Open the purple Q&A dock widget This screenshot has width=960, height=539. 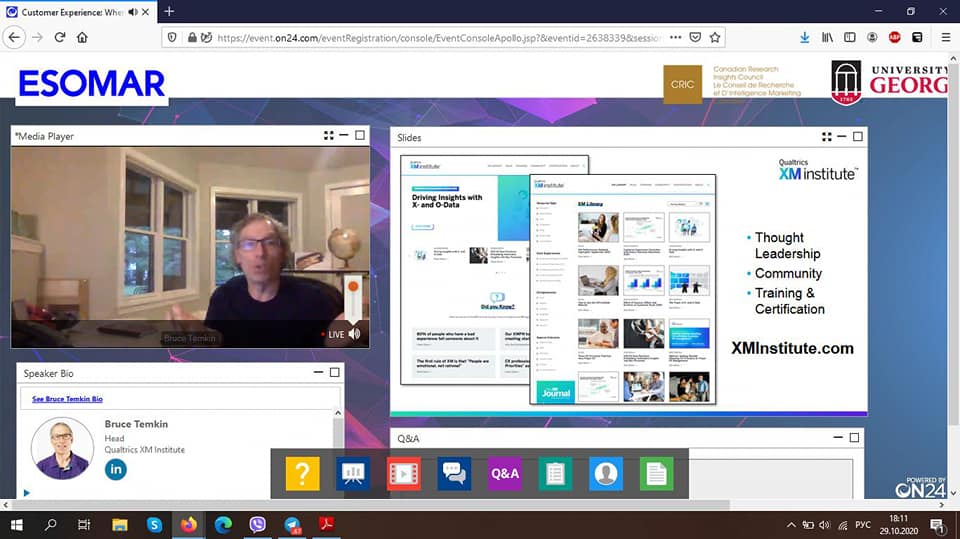click(x=505, y=473)
